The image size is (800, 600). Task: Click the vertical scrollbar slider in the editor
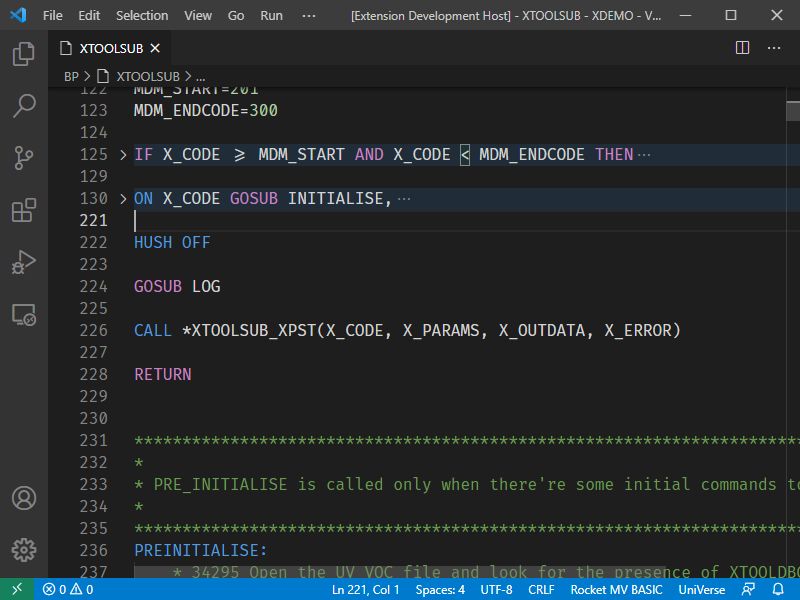tap(793, 111)
